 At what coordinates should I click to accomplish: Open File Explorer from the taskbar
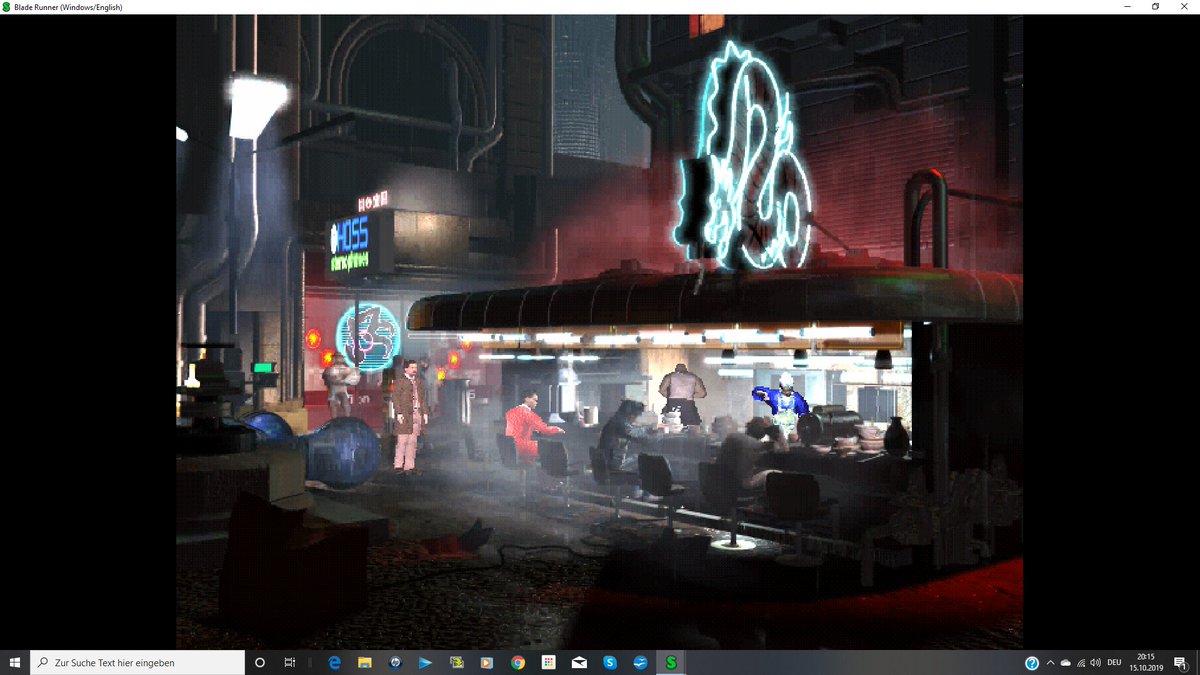pyautogui.click(x=365, y=662)
